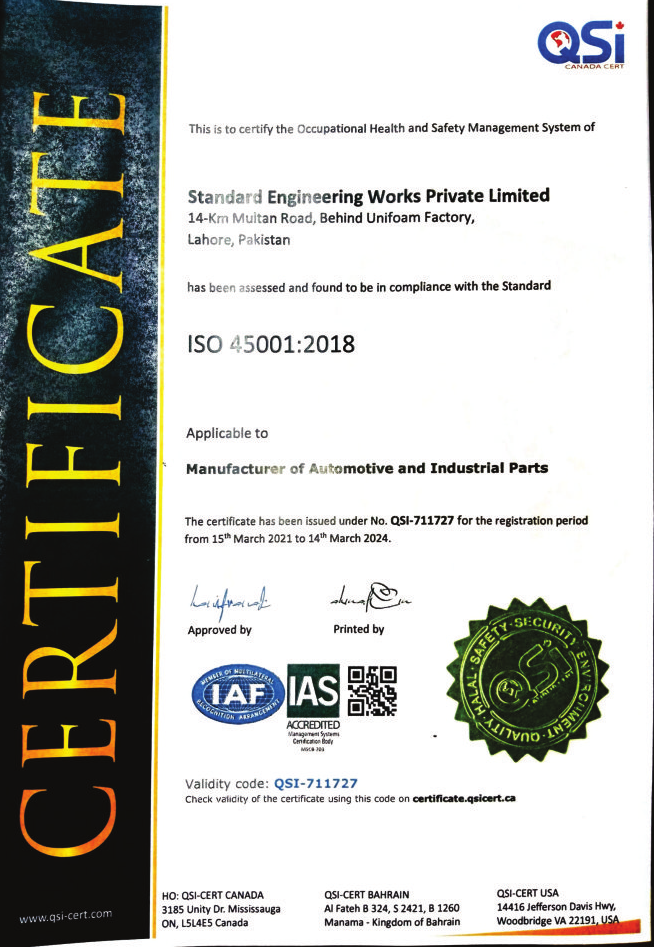Screen dimensions: 654x947
Task: Select the blue validity code QSI-711727
Action: 315,783
